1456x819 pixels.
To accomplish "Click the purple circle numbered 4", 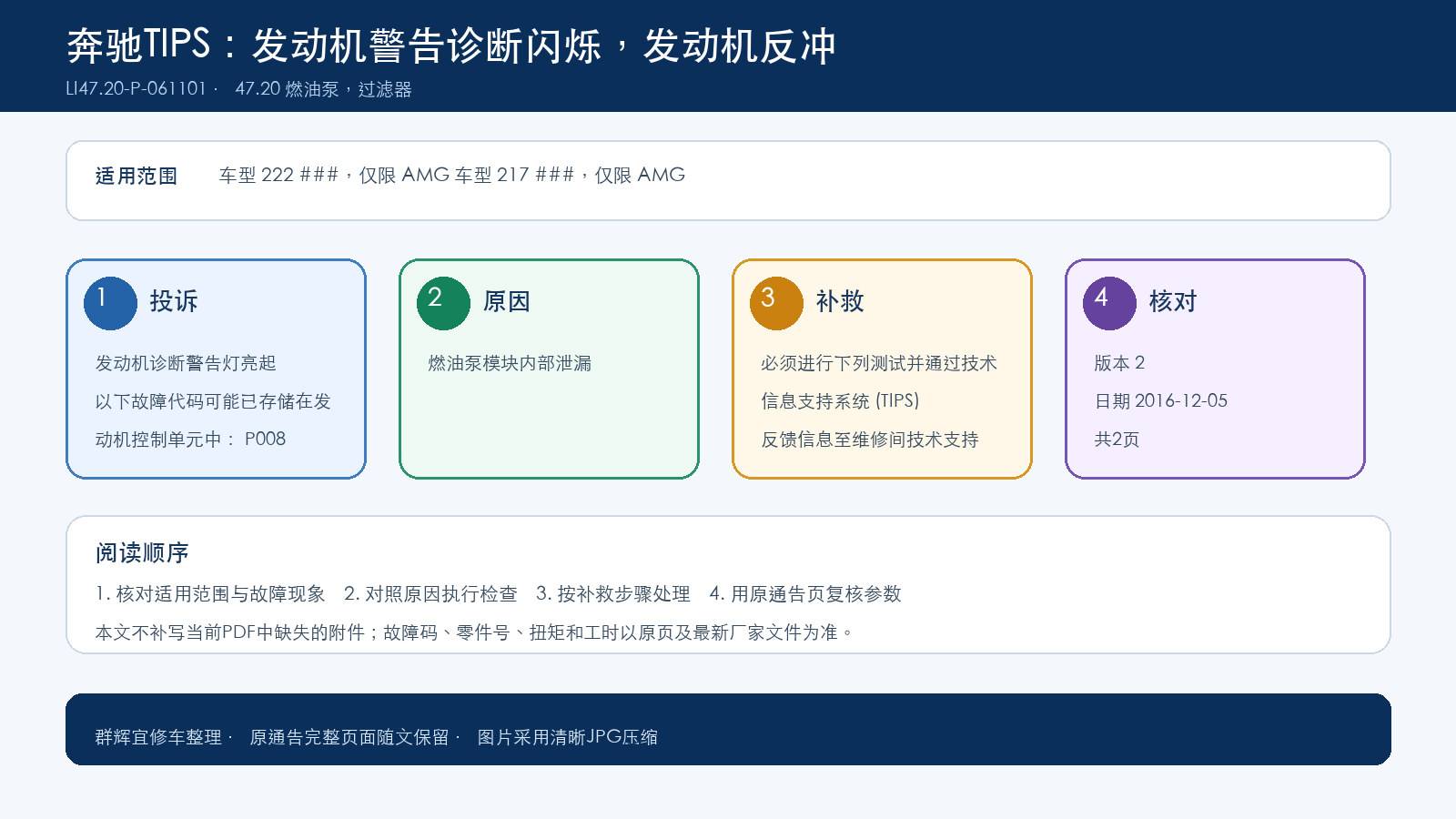I will click(x=1109, y=303).
